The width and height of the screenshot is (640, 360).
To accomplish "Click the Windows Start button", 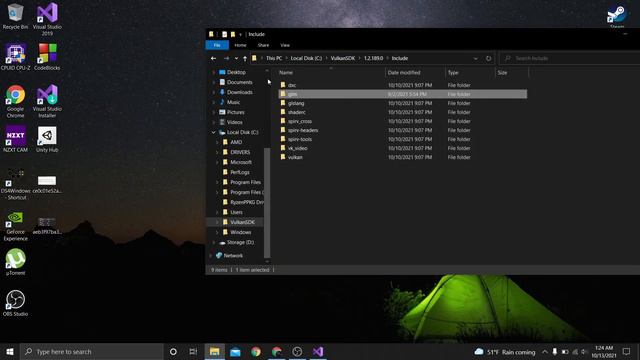I will pos(10,351).
